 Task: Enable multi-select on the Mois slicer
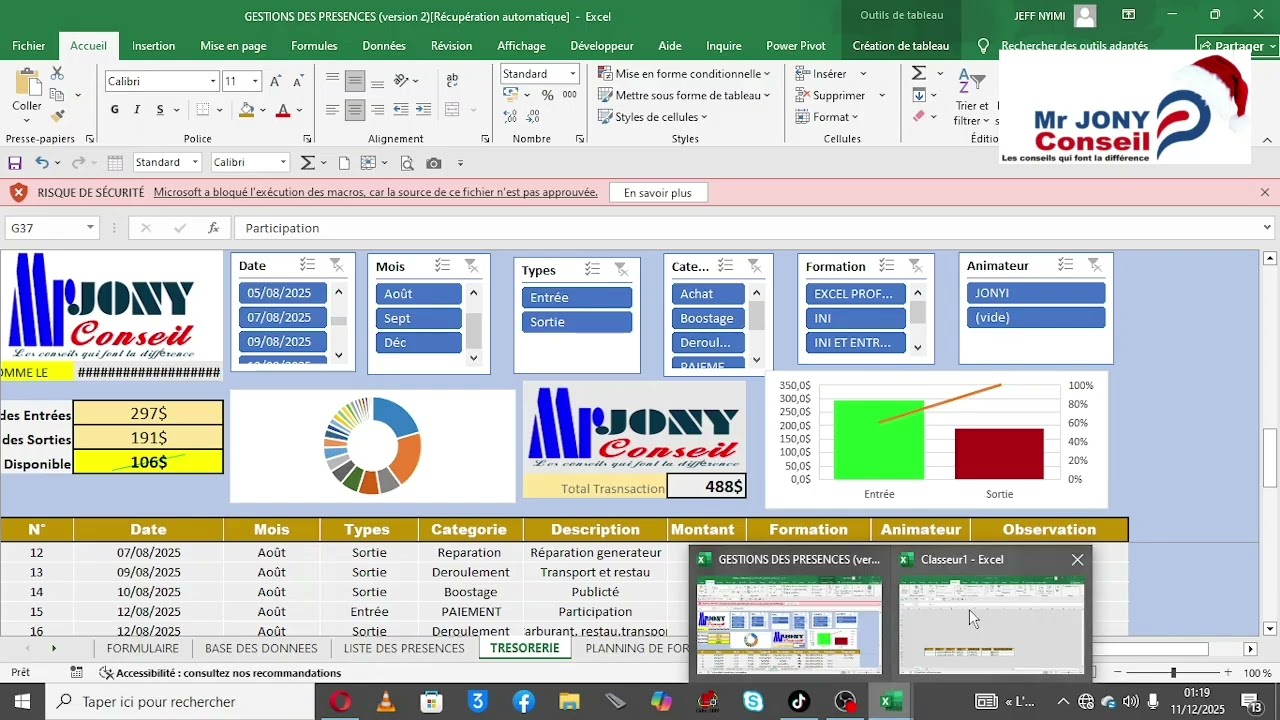point(442,266)
